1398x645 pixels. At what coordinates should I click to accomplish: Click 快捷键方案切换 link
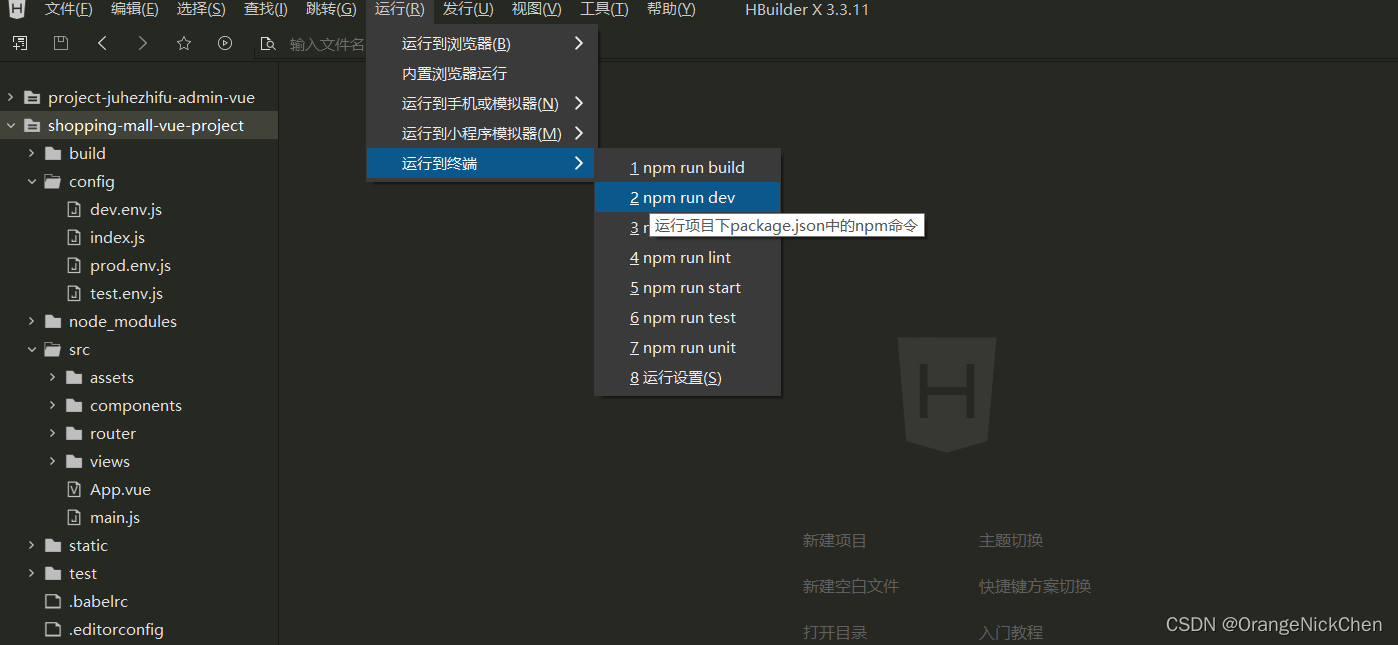[1034, 586]
